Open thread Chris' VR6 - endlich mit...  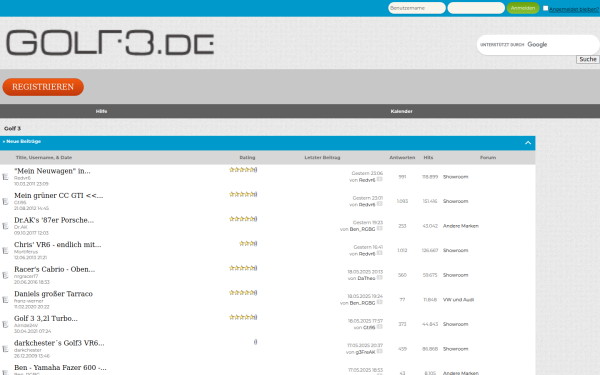(x=58, y=245)
